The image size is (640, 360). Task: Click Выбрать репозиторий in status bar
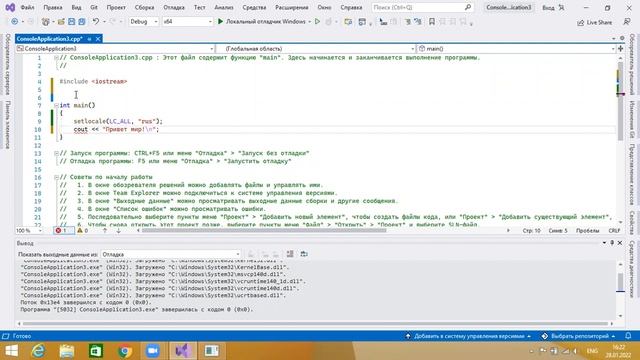click(x=579, y=336)
